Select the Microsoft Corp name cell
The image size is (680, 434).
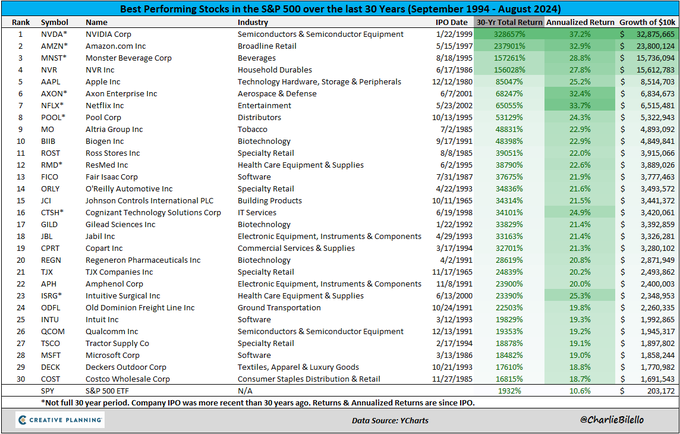point(112,355)
